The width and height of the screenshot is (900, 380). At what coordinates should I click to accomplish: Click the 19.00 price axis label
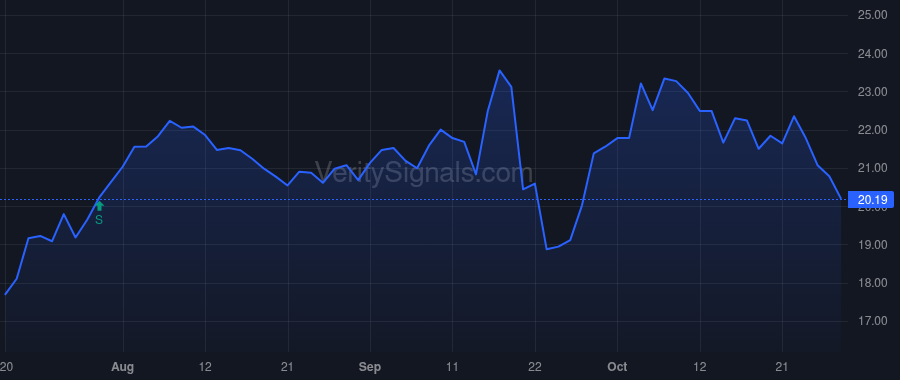point(872,245)
